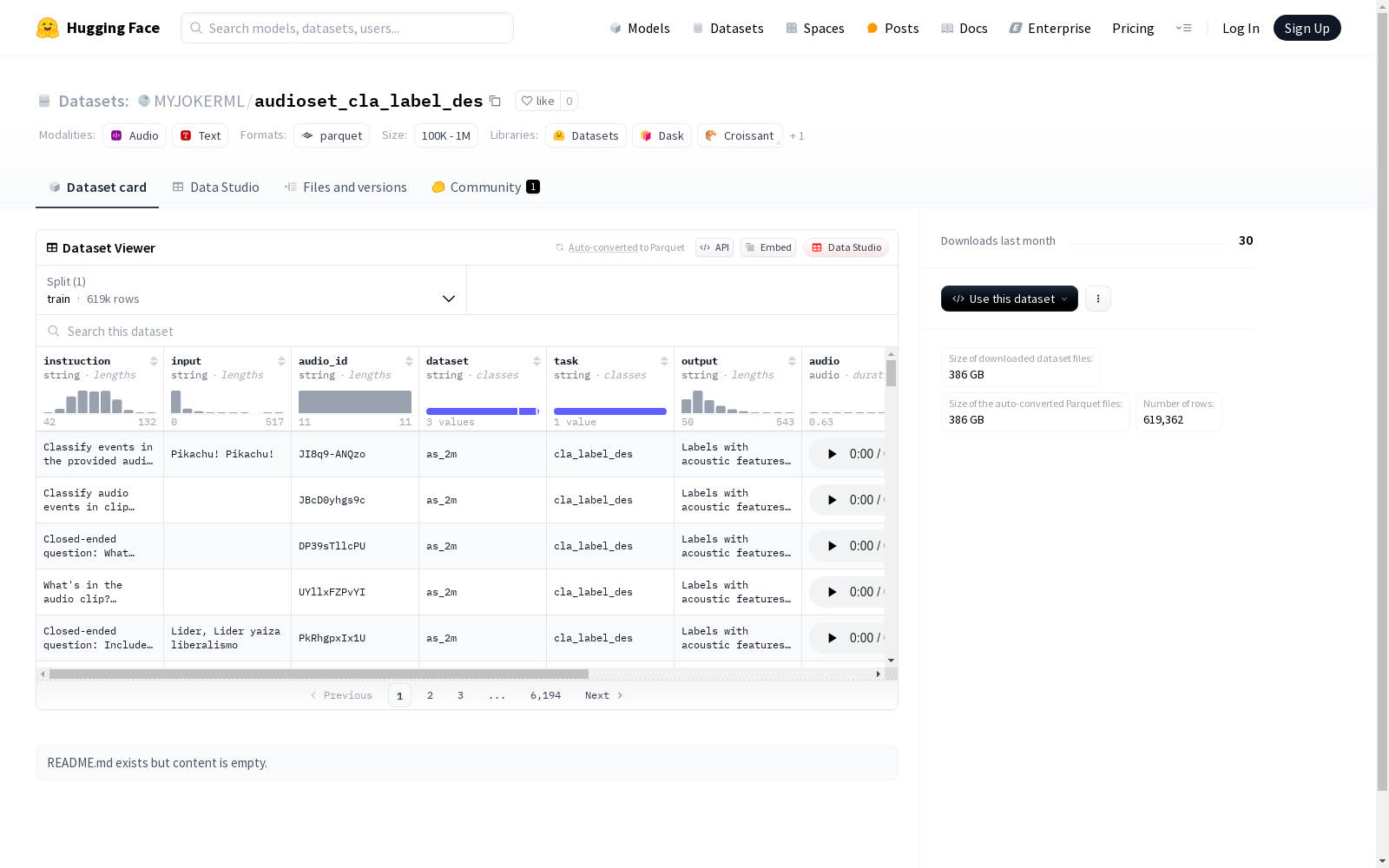The image size is (1389, 868).
Task: Open the expanded navigation menu icon
Action: (x=1183, y=28)
